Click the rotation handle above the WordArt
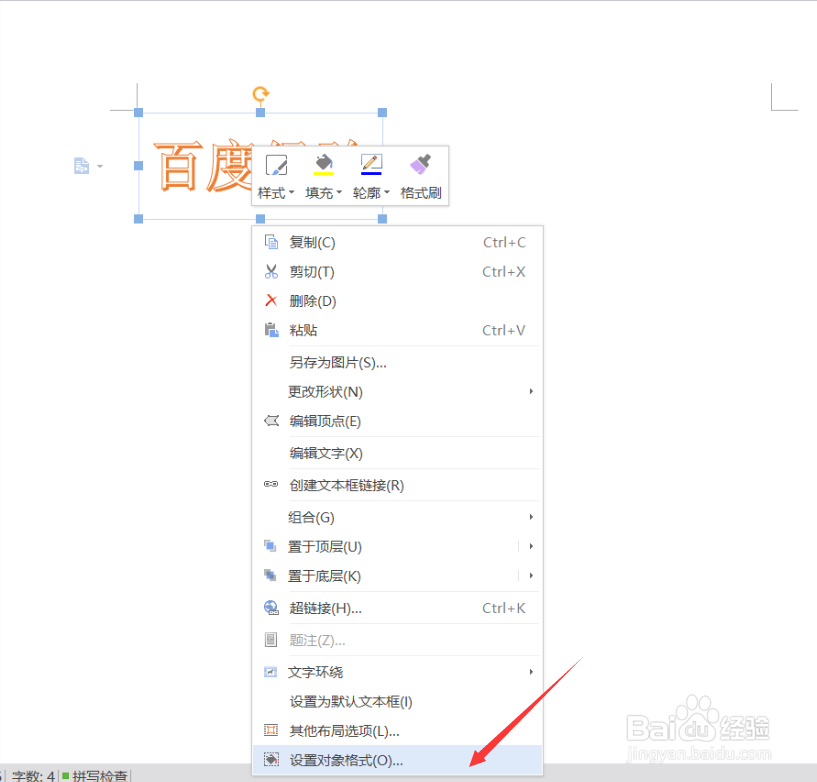This screenshot has width=817, height=782. pos(259,94)
